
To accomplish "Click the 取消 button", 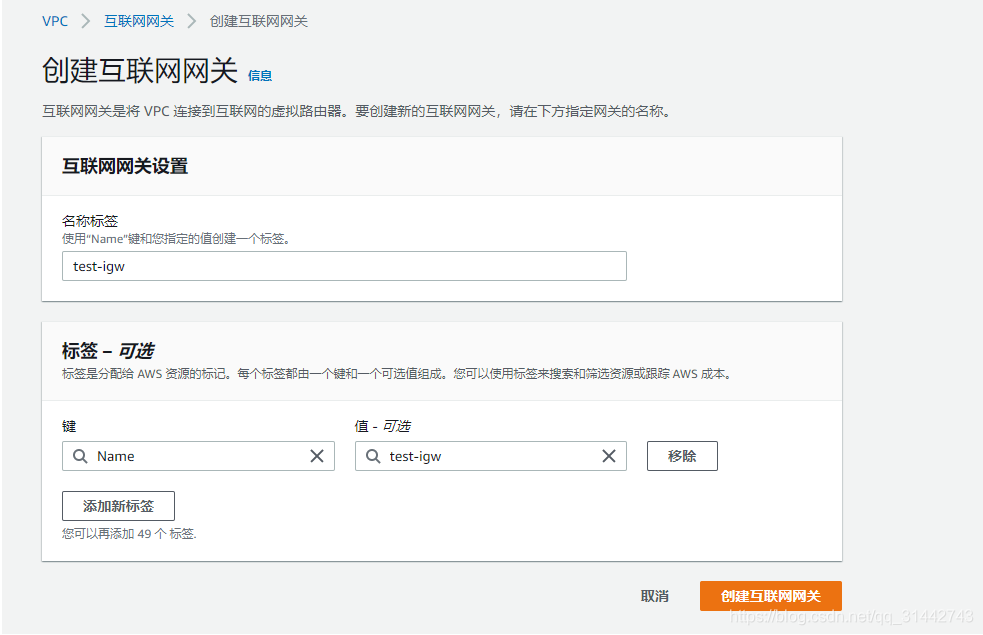I will (654, 596).
